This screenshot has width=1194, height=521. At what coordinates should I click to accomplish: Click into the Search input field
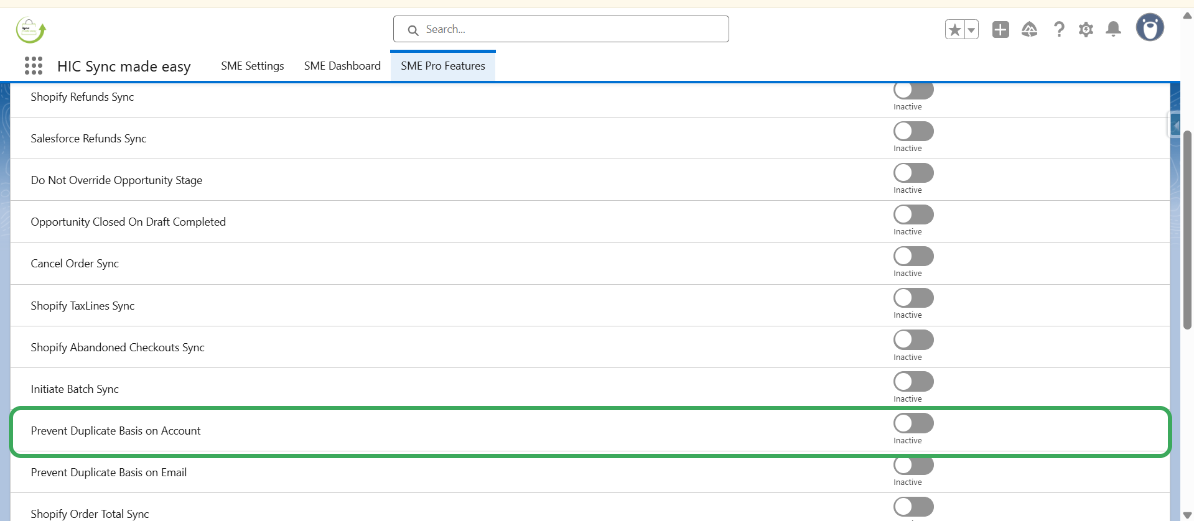(561, 29)
